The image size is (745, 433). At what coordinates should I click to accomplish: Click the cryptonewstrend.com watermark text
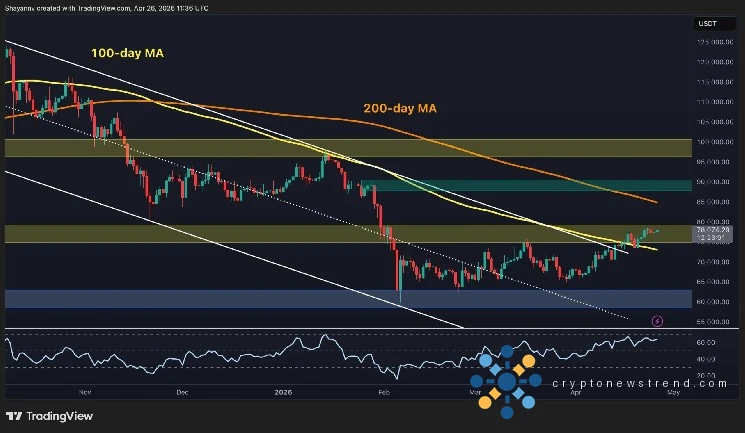[x=632, y=383]
